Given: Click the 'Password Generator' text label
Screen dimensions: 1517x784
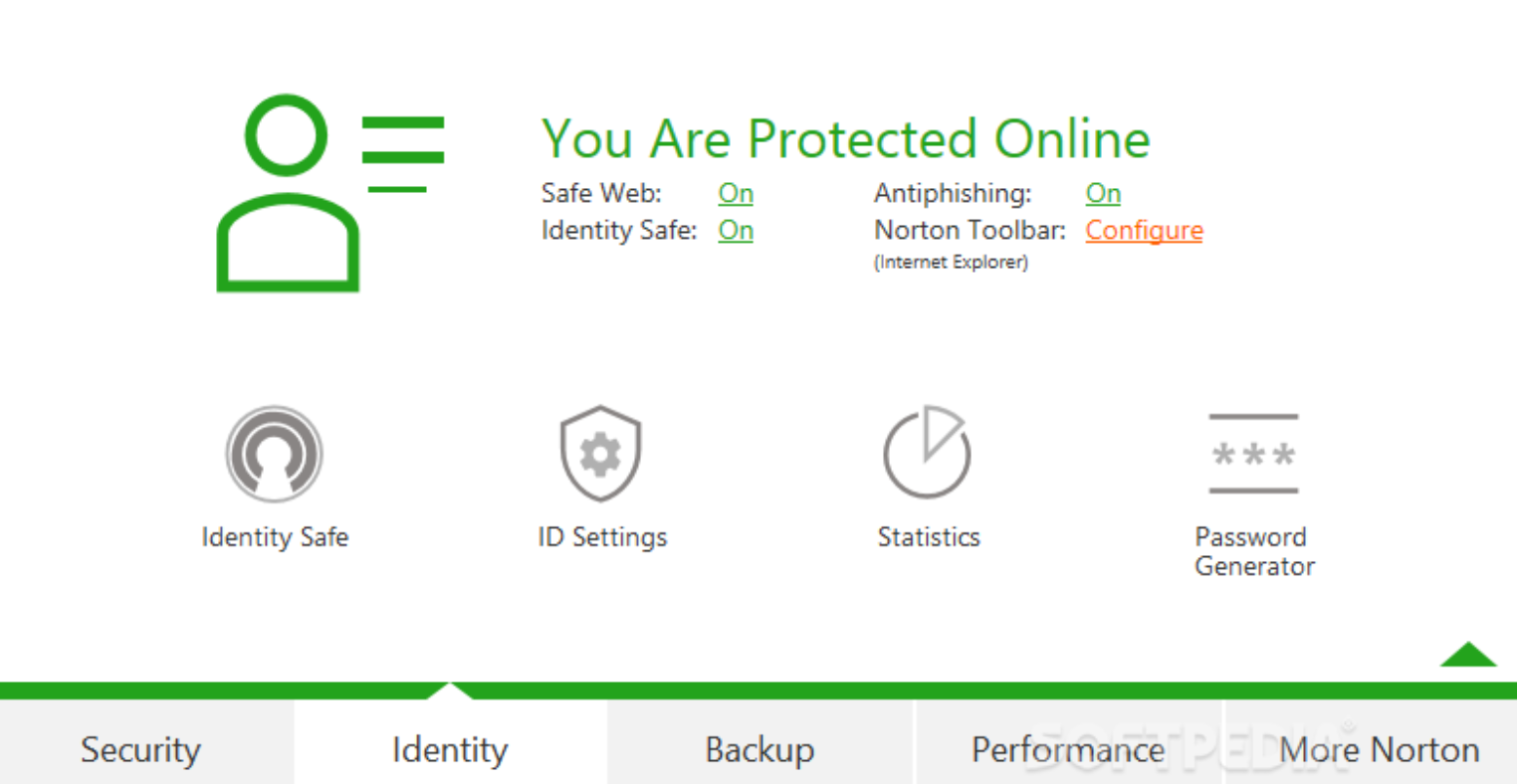Looking at the screenshot, I should coord(1254,551).
